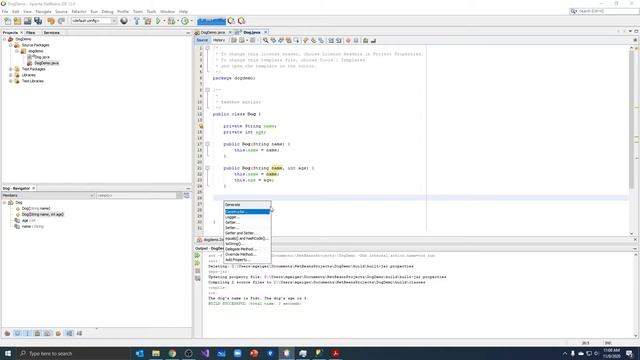Toggle Show Non-Public Members in Navigator
This screenshot has height=360, width=640.
tap(38, 333)
